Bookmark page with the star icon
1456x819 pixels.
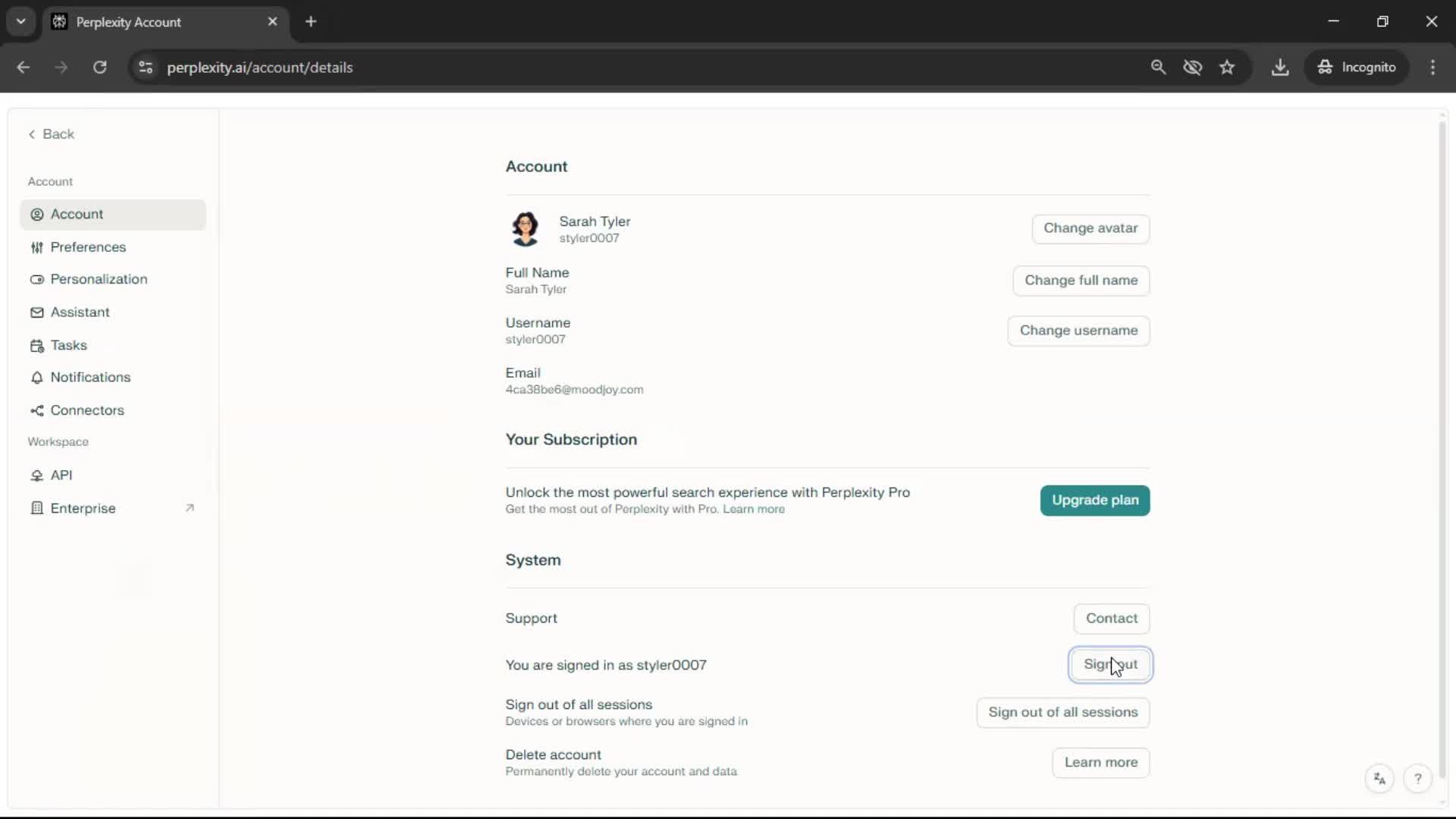(1227, 67)
